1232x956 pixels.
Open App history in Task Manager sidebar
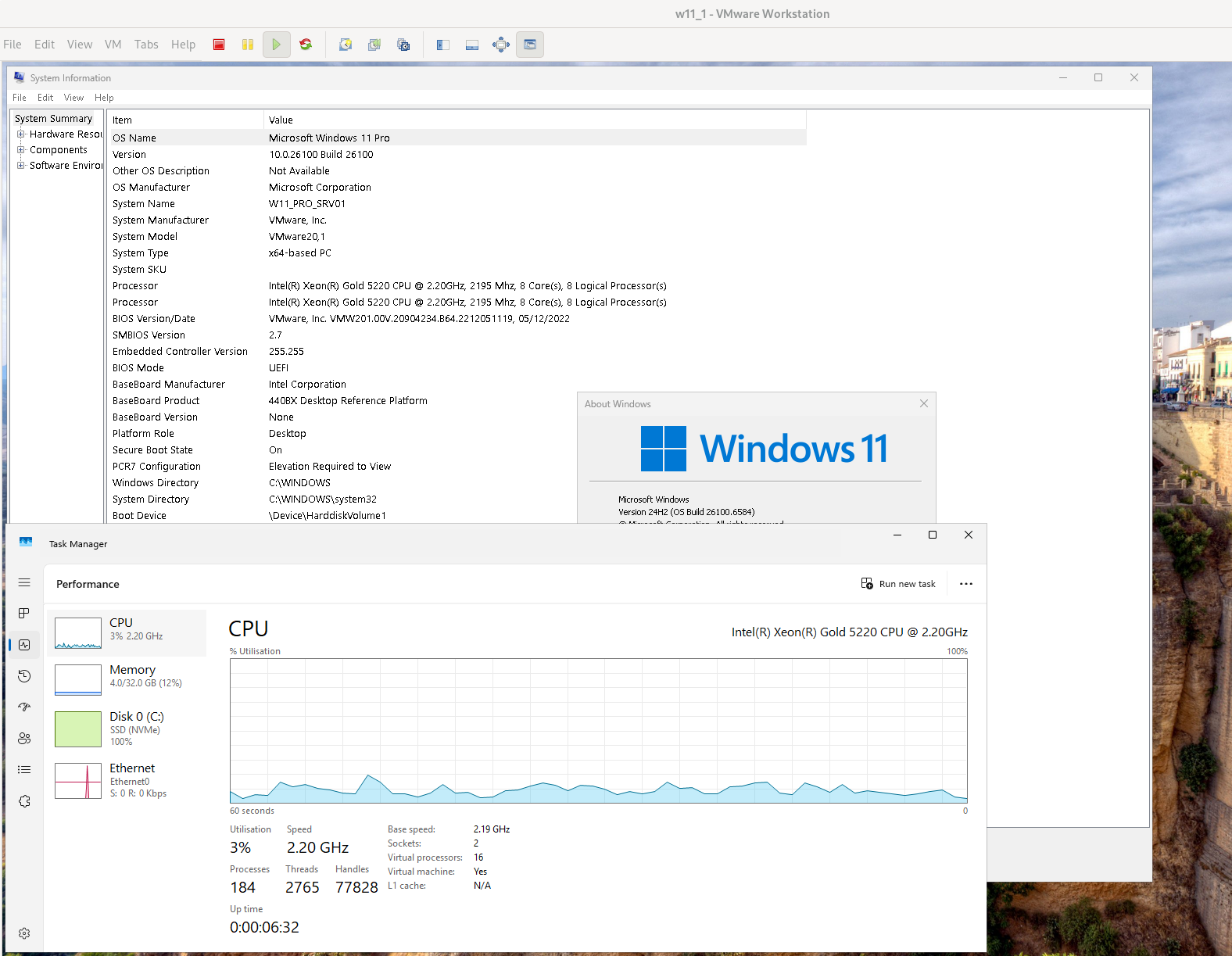24,676
